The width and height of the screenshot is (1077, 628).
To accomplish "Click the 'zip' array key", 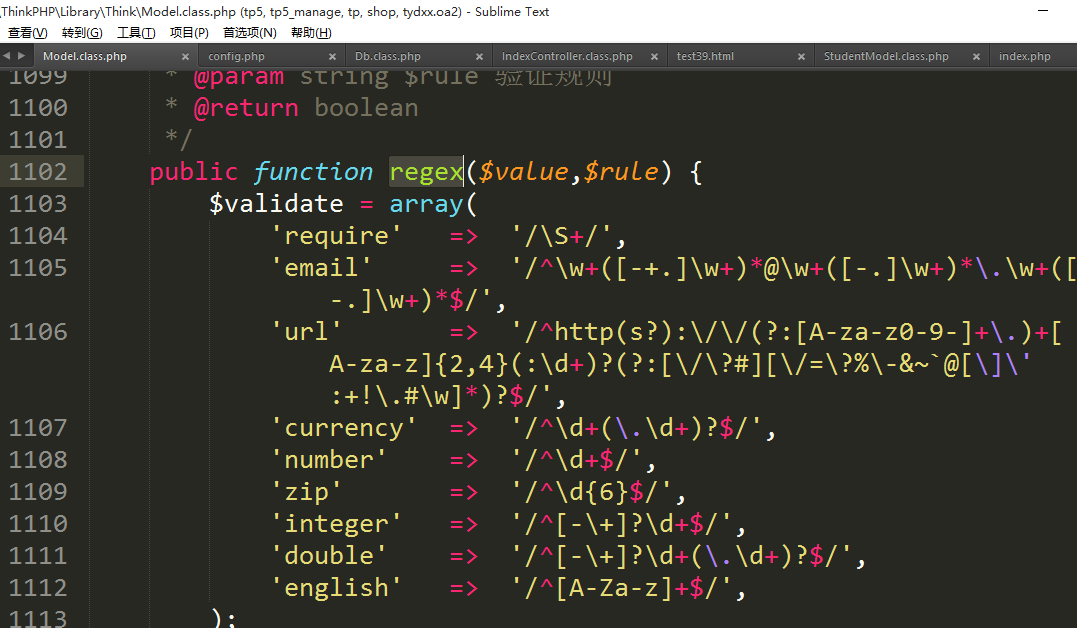I will point(306,492).
